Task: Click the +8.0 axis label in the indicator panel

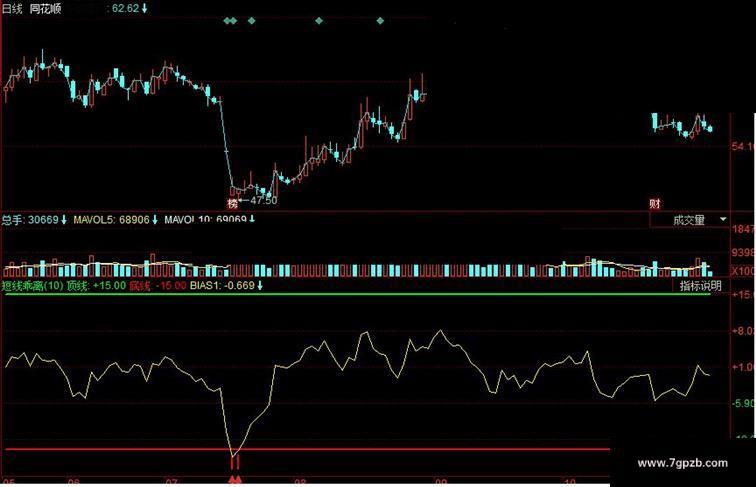Action: point(743,331)
